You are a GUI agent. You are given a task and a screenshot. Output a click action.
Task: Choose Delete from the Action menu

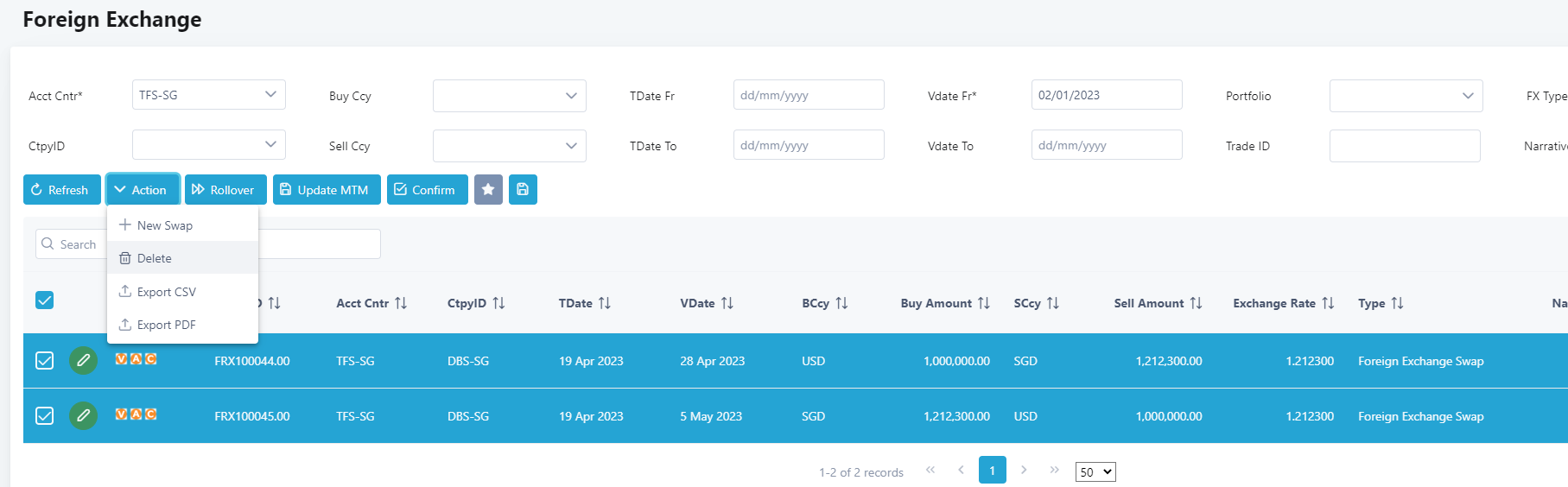click(155, 258)
